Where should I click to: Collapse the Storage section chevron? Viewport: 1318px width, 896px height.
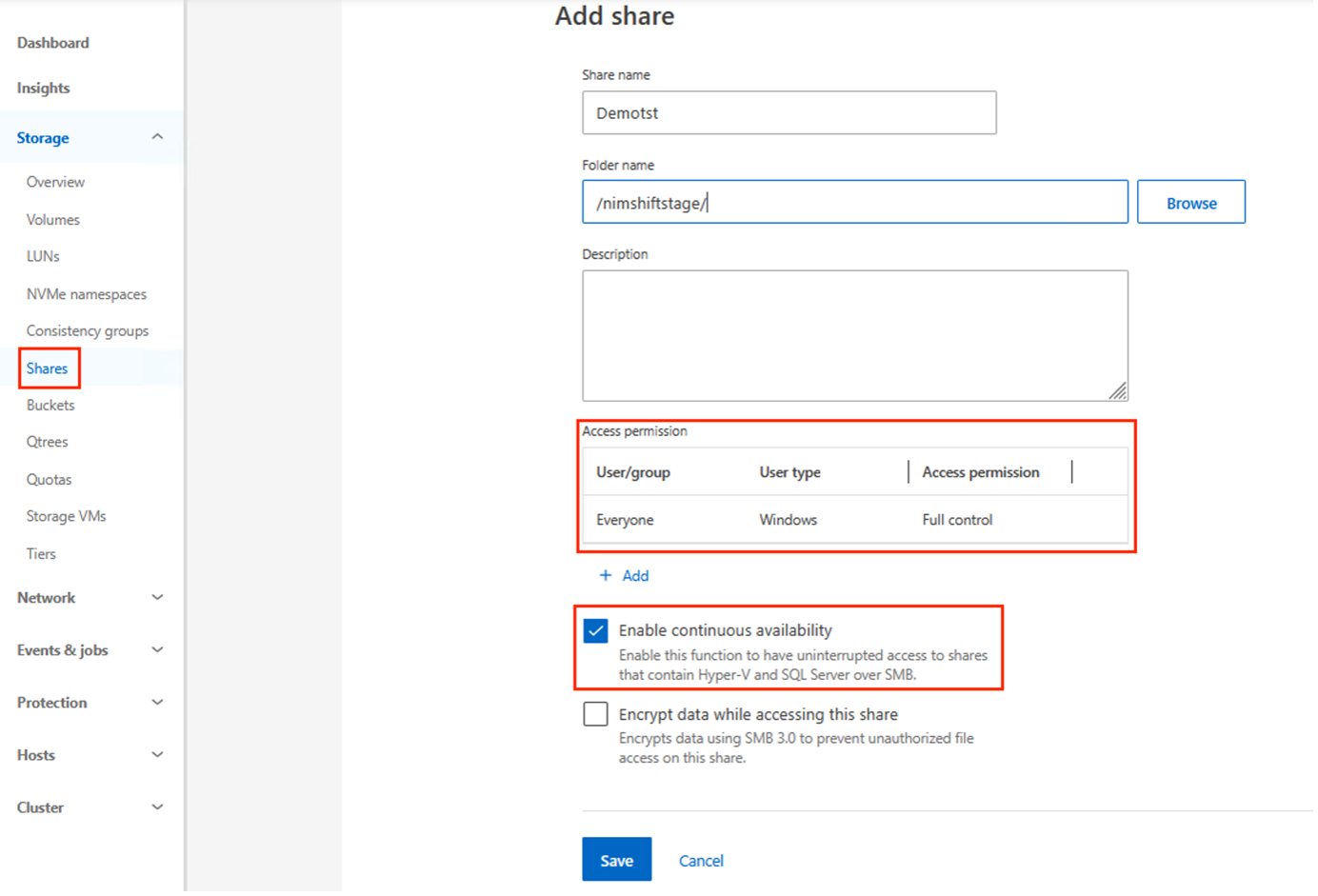coord(157,137)
